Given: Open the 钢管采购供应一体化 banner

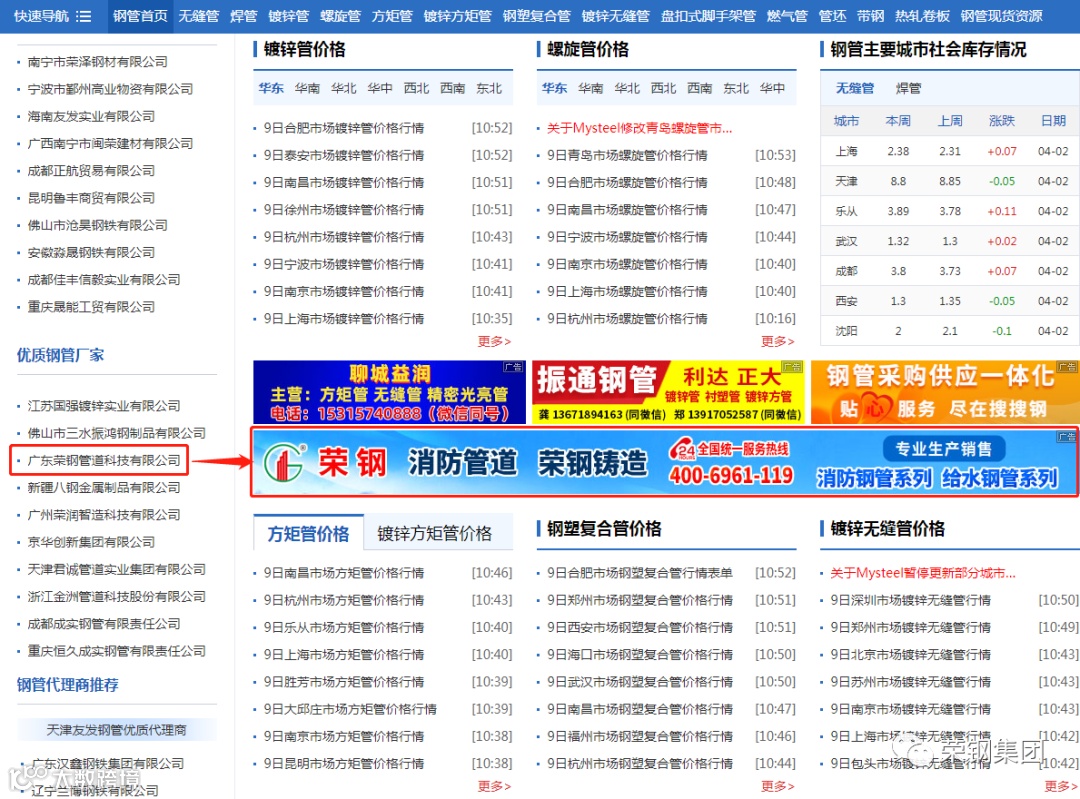Looking at the screenshot, I should point(945,392).
